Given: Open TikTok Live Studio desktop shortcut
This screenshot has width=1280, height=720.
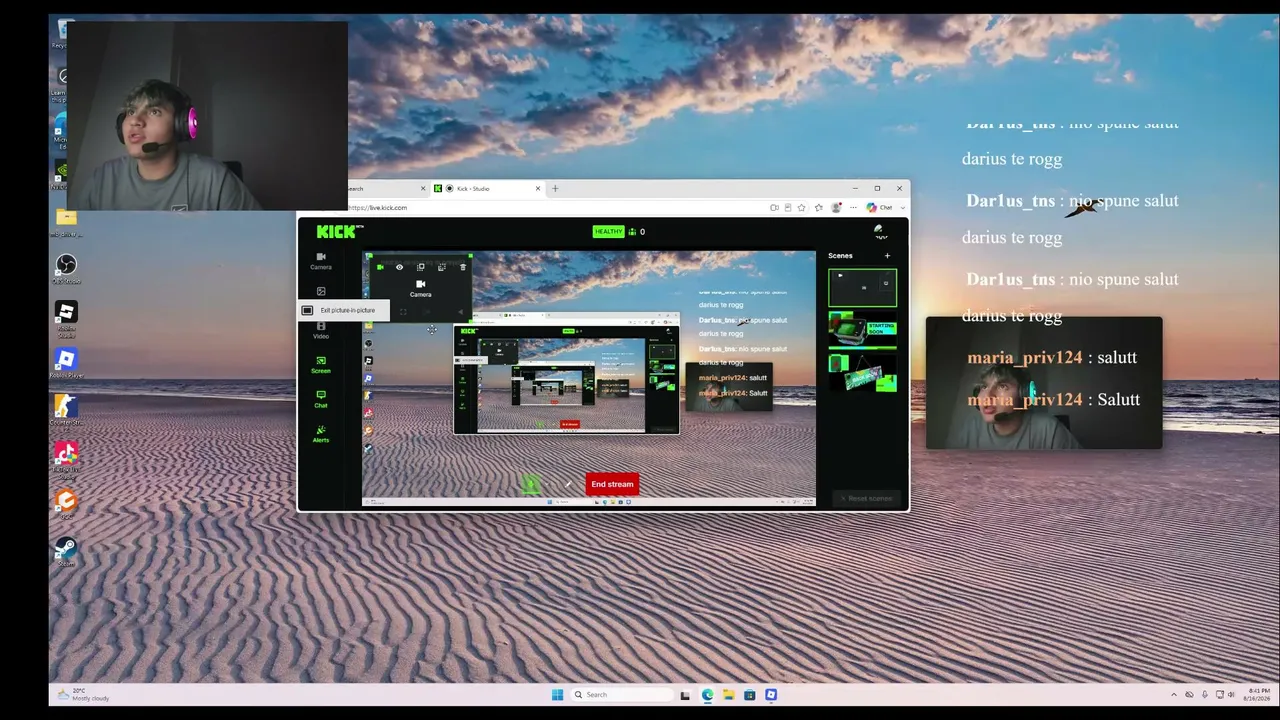Looking at the screenshot, I should 66,459.
